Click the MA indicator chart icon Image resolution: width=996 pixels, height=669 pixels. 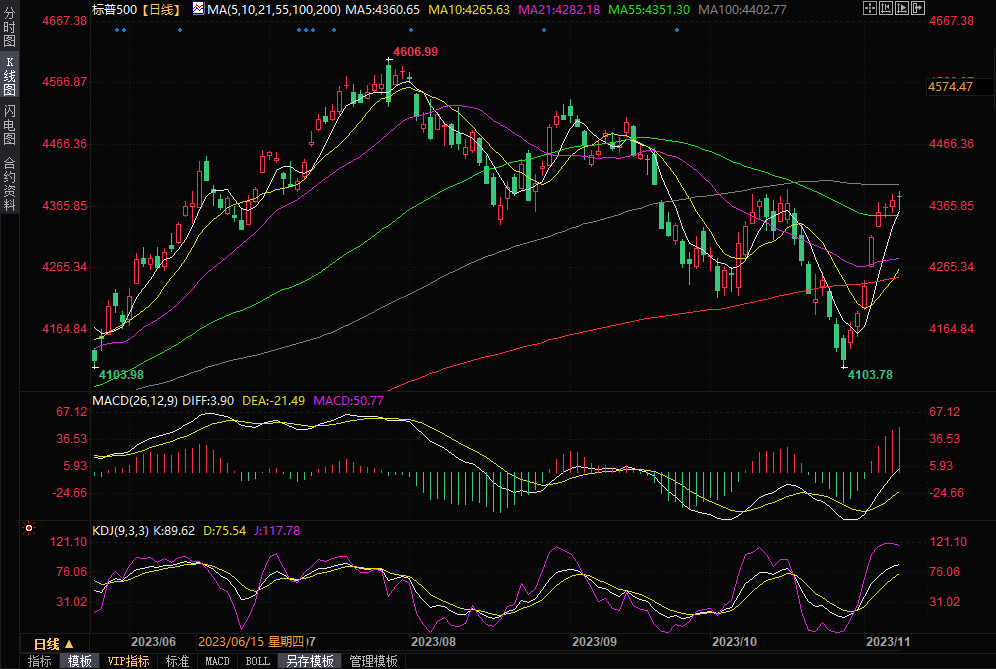pyautogui.click(x=196, y=9)
